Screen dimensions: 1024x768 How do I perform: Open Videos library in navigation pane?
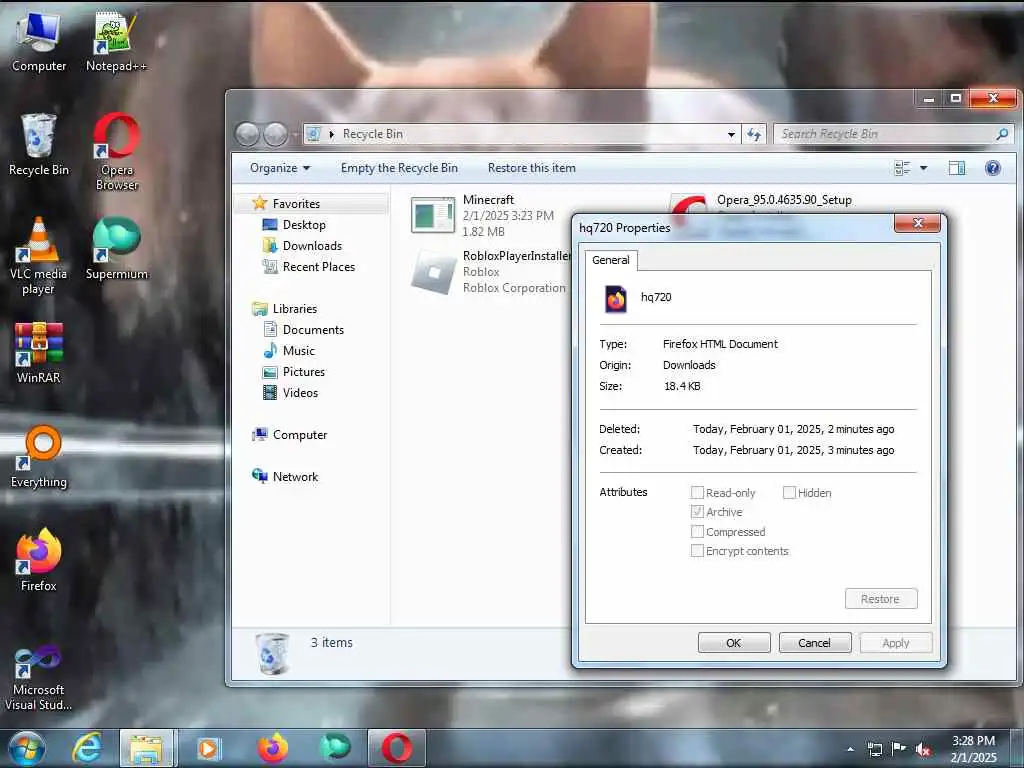(x=300, y=392)
